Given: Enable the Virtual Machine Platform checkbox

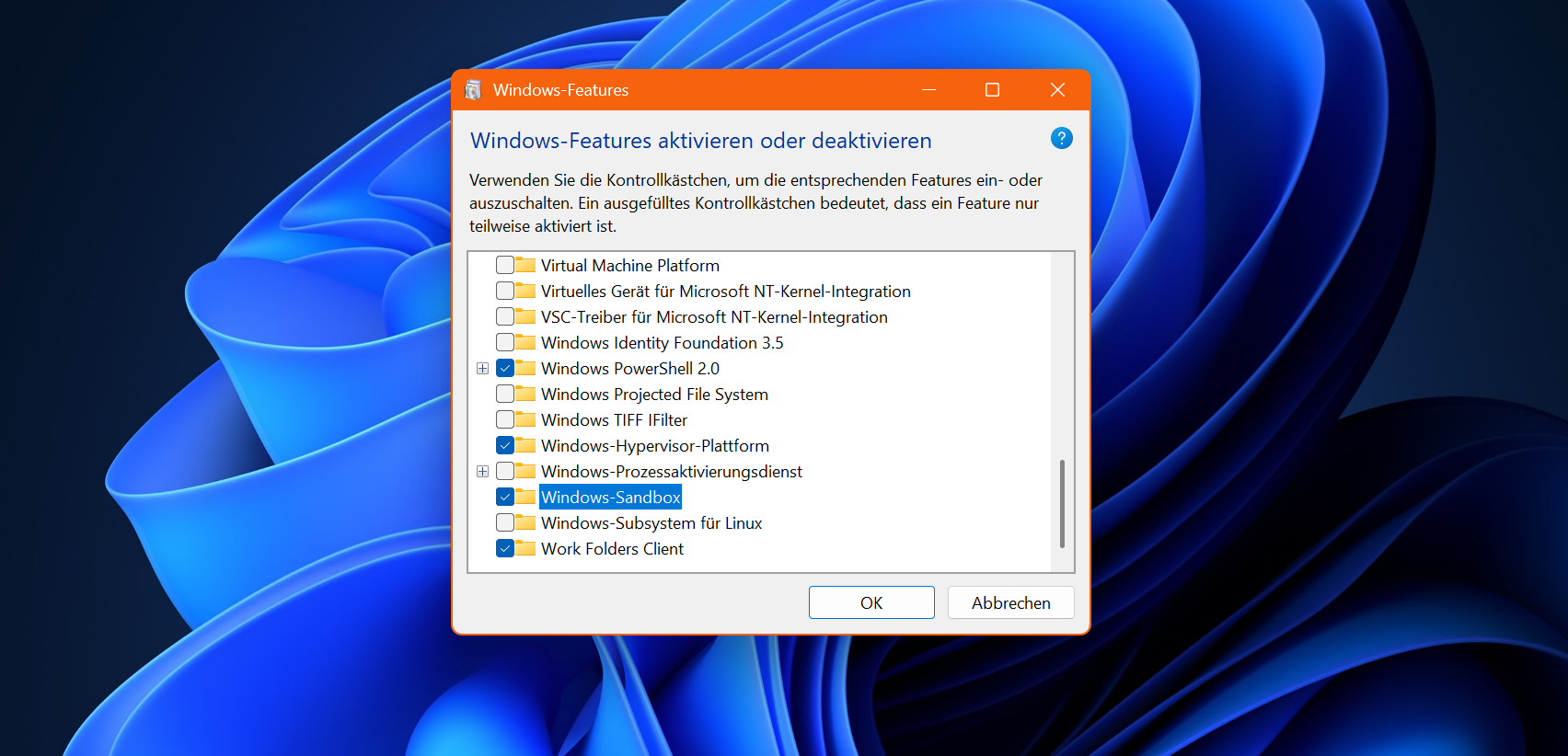Looking at the screenshot, I should coord(505,265).
